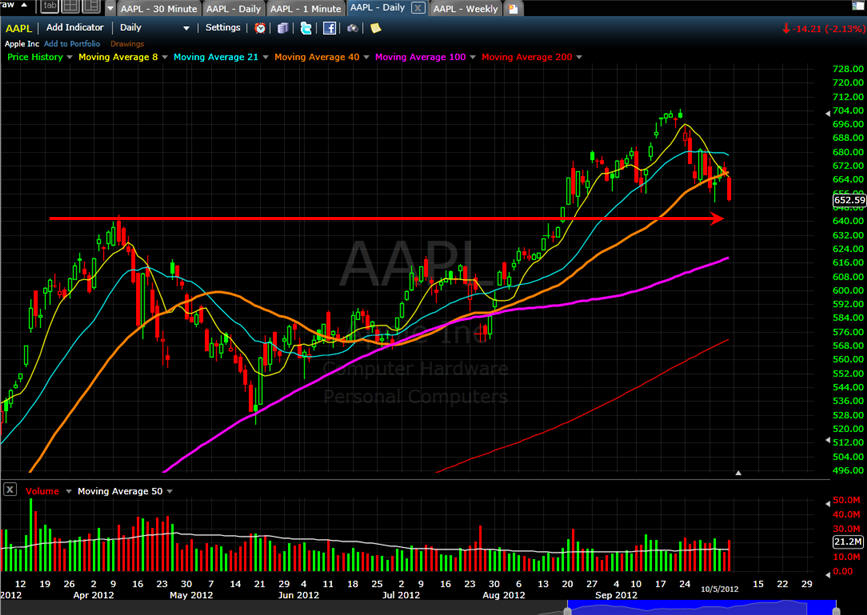Click the left handle of date range slider

567,609
